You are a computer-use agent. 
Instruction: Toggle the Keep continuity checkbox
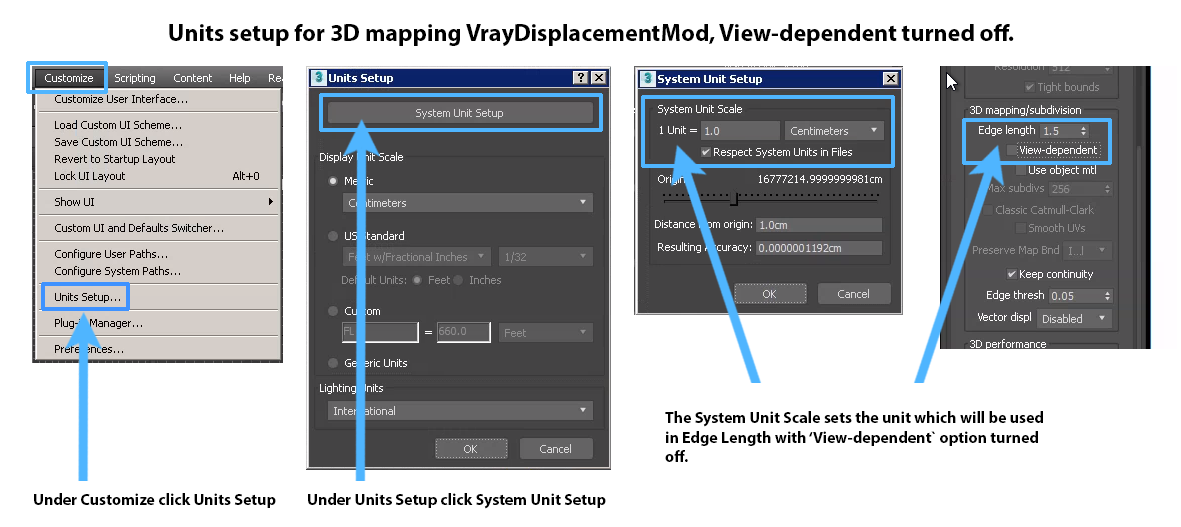(1012, 274)
